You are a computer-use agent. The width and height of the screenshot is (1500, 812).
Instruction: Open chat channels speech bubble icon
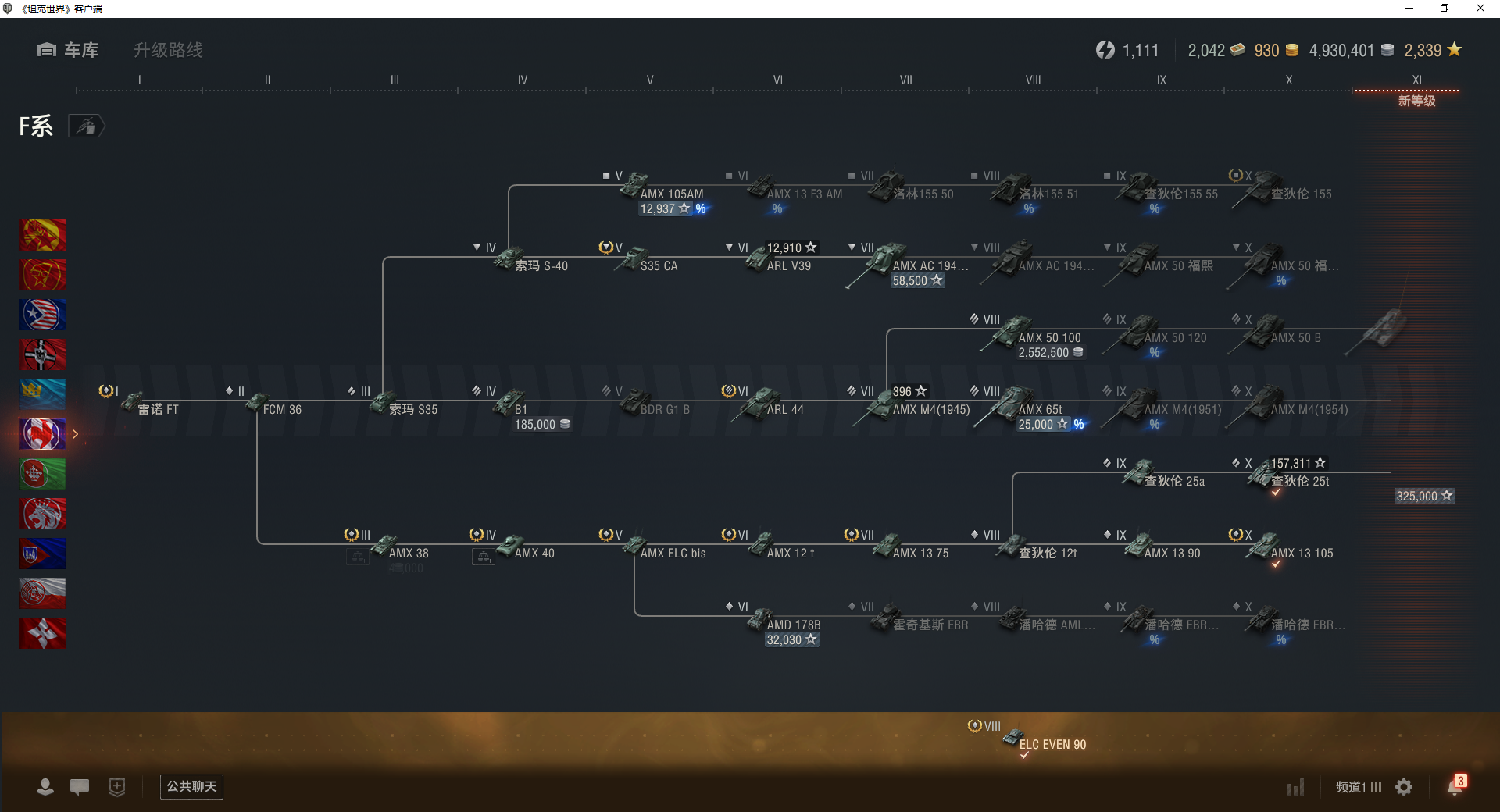[80, 787]
